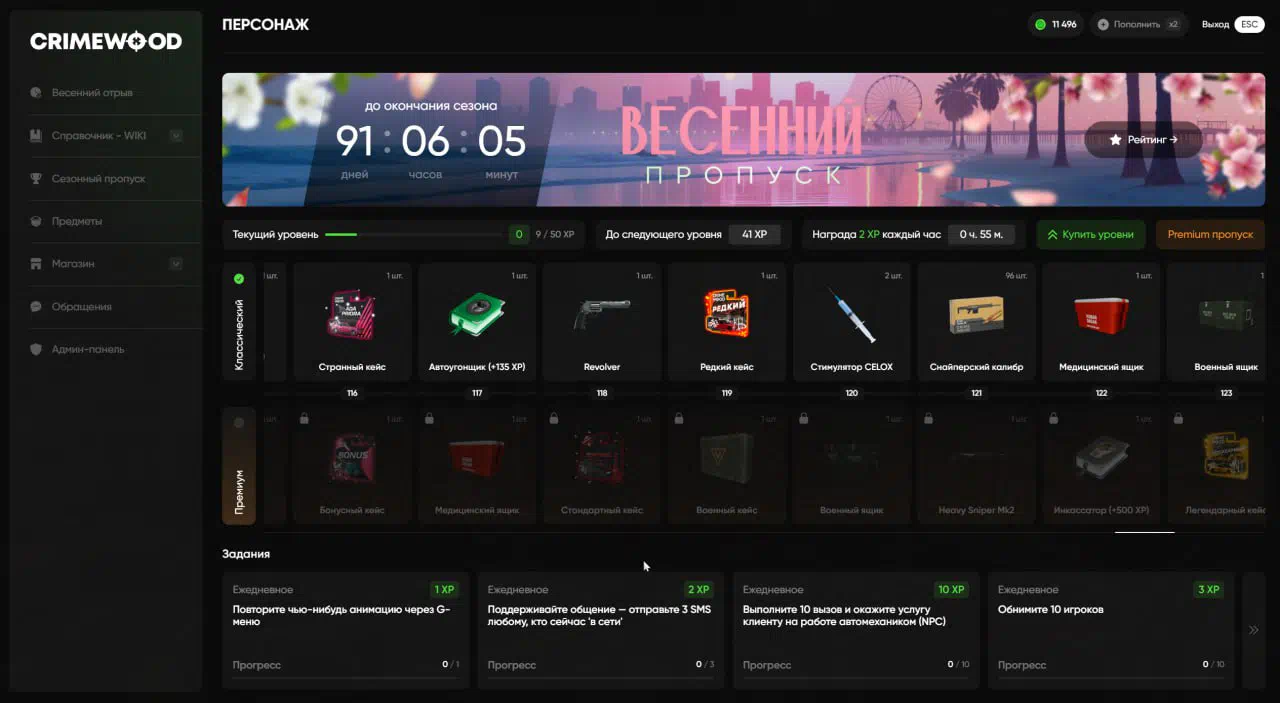1280x703 pixels.
Task: Open the Странный кейс reward icon
Action: tap(352, 314)
